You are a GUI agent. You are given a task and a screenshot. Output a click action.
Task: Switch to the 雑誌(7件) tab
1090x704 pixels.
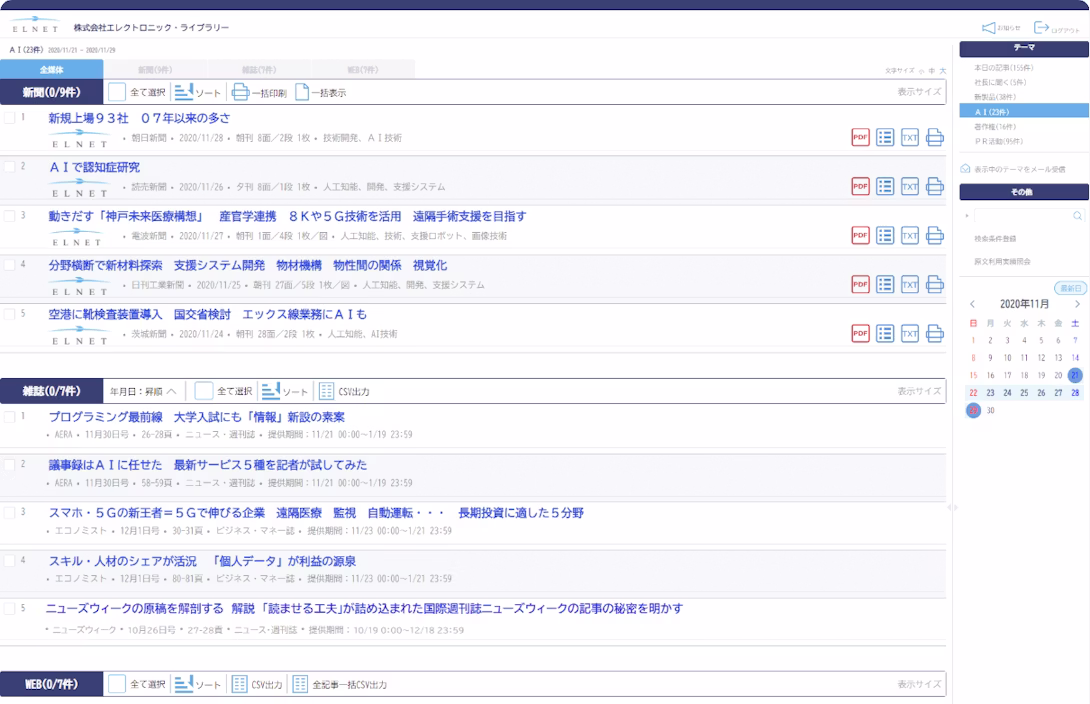(x=259, y=70)
